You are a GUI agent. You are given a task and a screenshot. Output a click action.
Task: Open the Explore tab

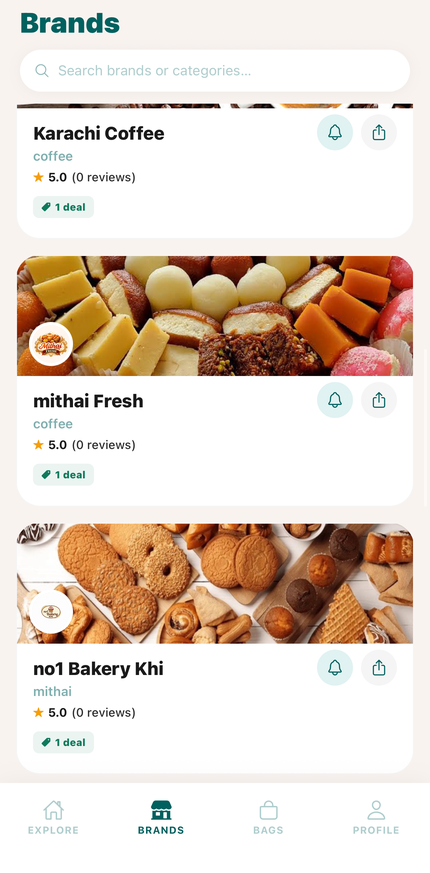point(53,818)
